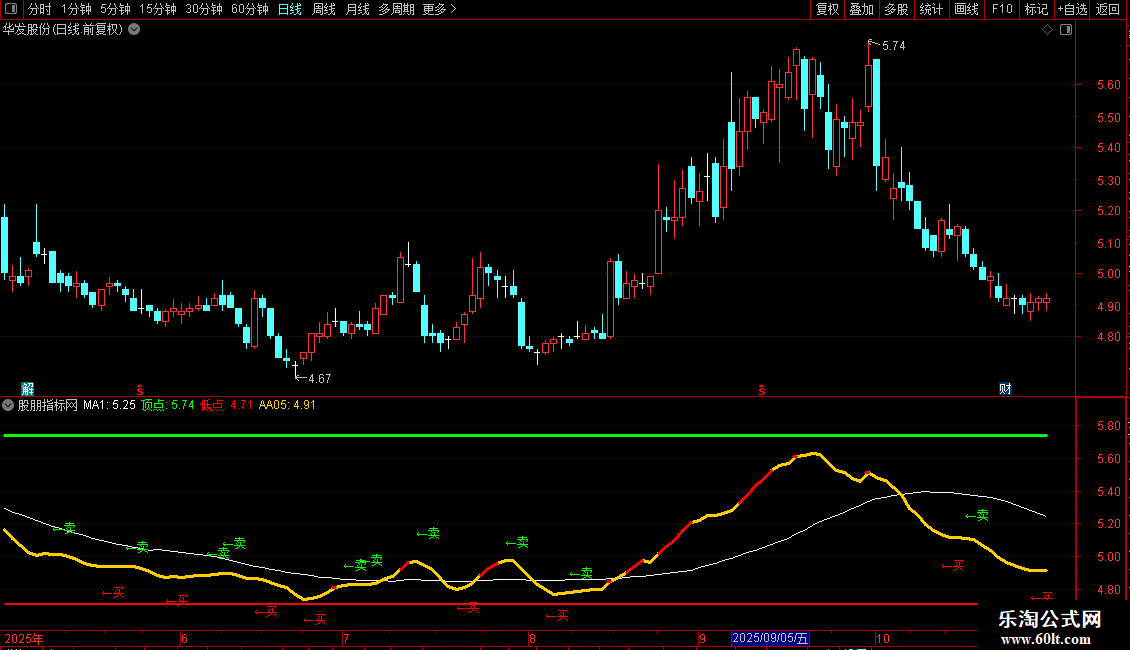Select the 15分钟 period tab
Viewport: 1130px width, 650px height.
click(x=158, y=9)
